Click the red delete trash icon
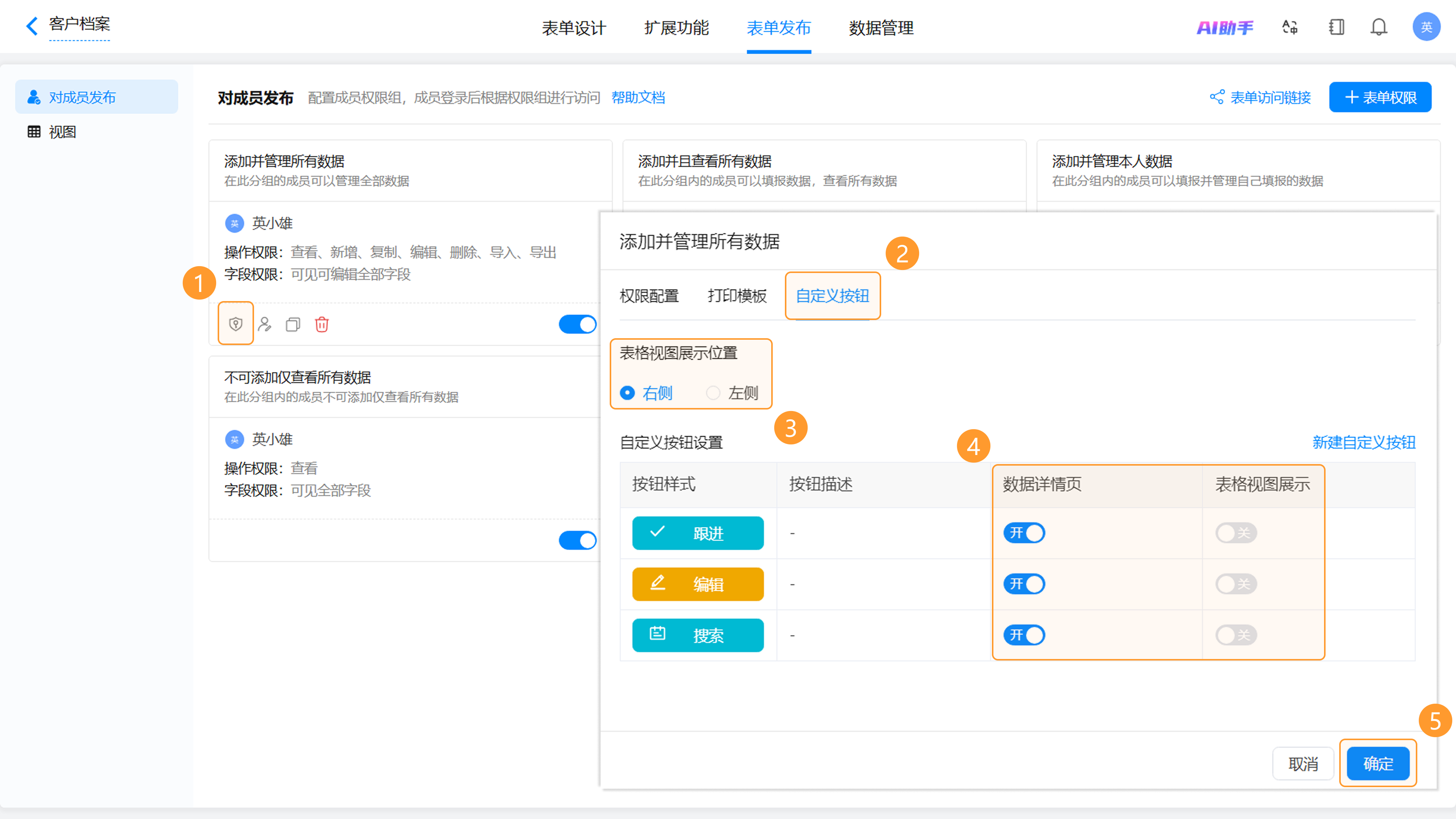Viewport: 1456px width, 819px height. (x=322, y=324)
